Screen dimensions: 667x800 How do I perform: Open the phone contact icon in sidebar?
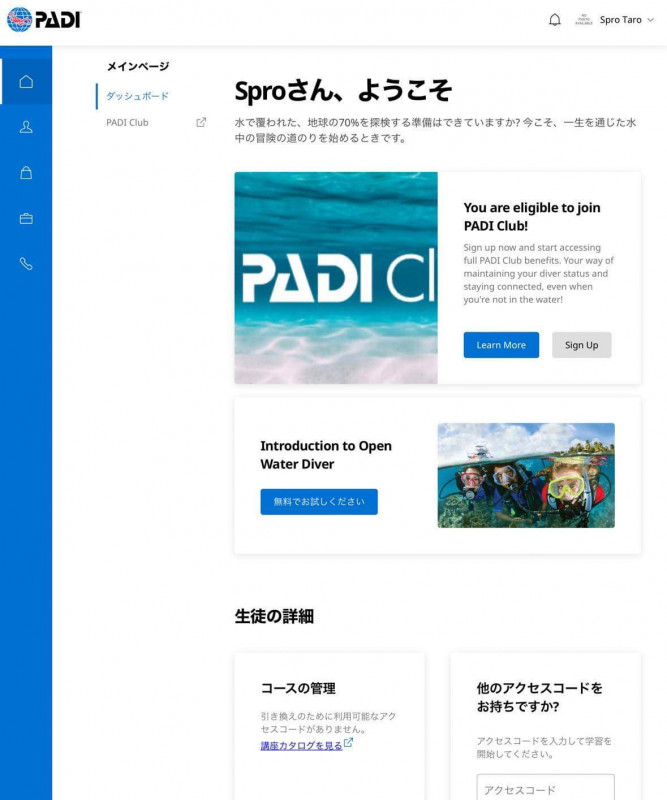pos(26,264)
